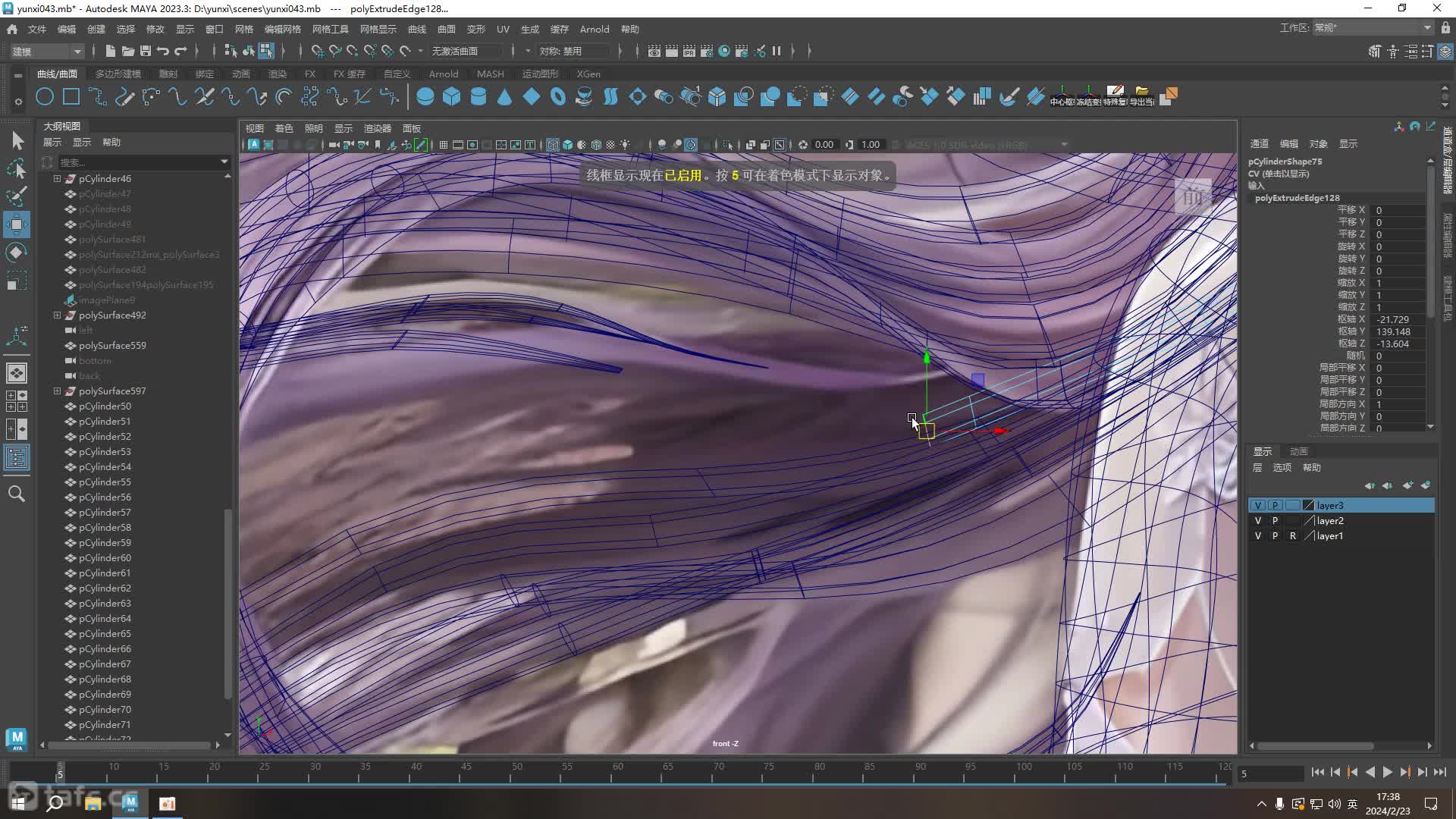Expand the polySurface492 node in outliner
Viewport: 1456px width, 819px height.
tap(57, 315)
